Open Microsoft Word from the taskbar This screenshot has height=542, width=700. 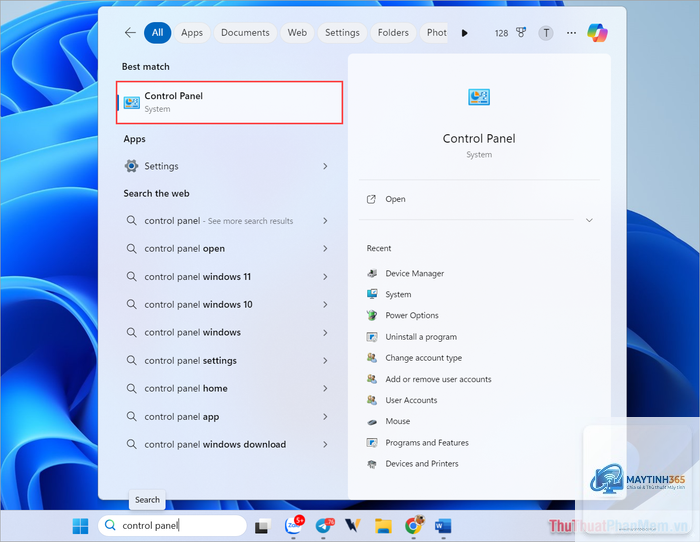443,526
